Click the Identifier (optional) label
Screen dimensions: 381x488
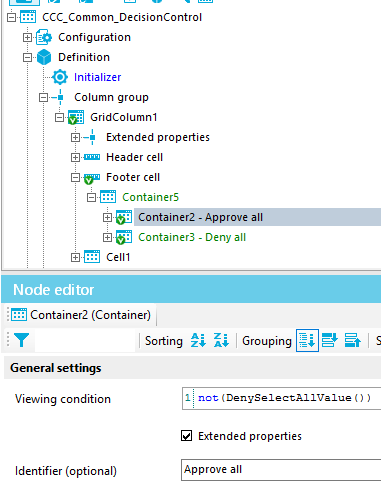pos(66,471)
